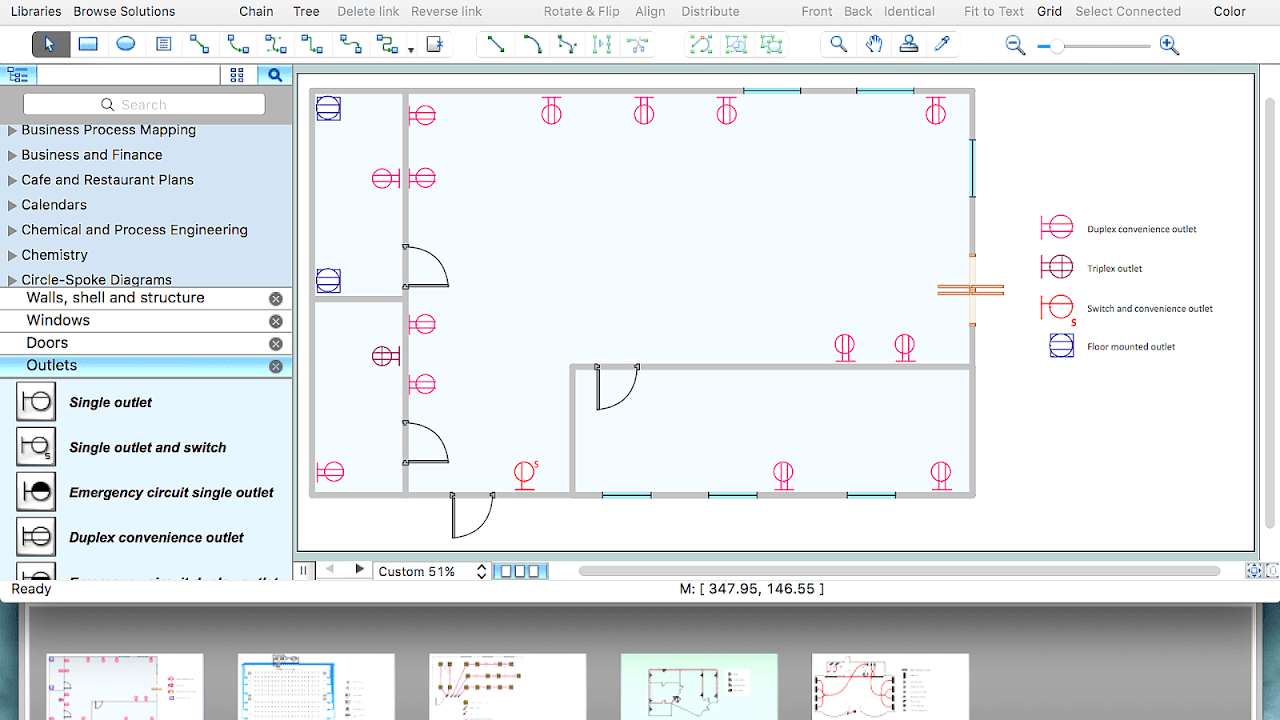The width and height of the screenshot is (1280, 720).
Task: Select the pointer arrow tool
Action: point(51,45)
